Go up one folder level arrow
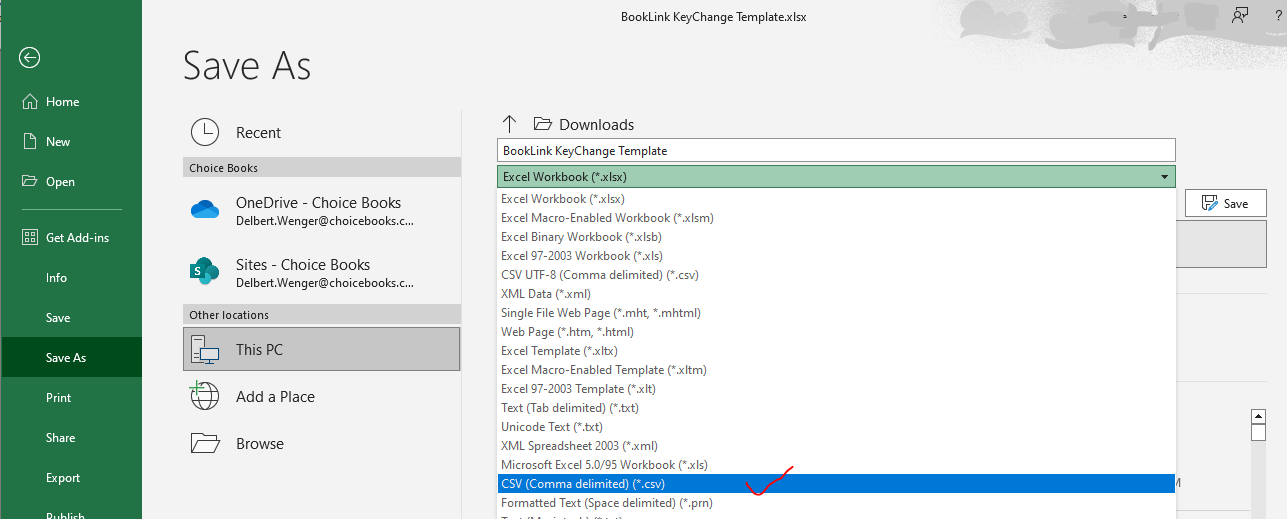1287x519 pixels. 510,124
